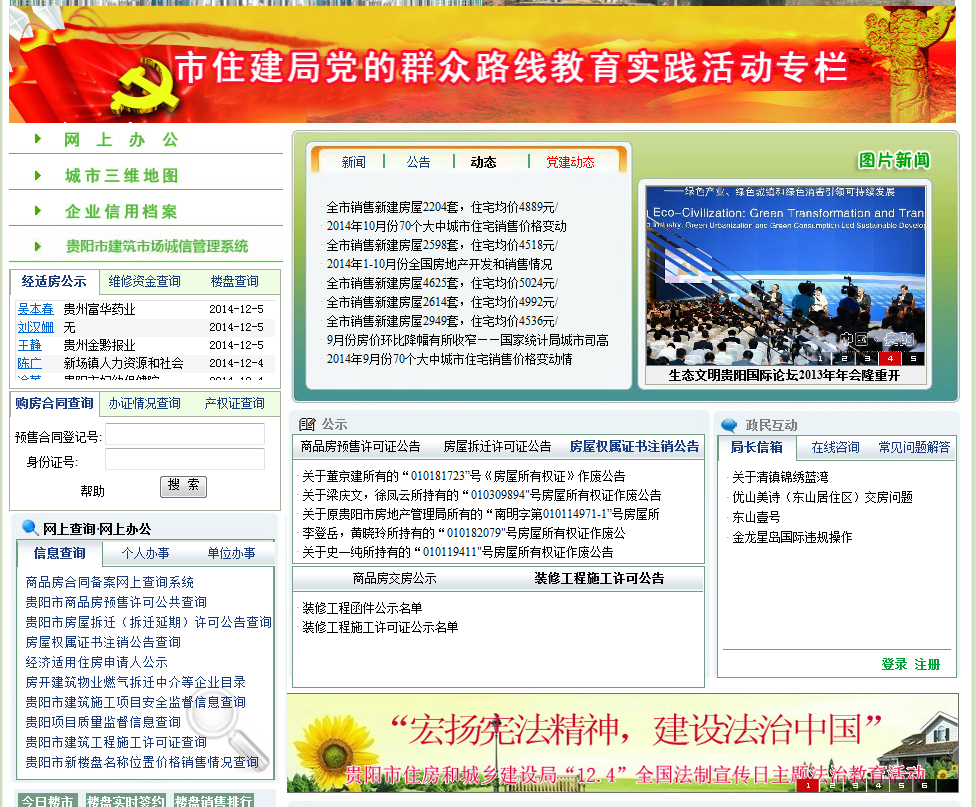Click the green arrow beside 城市三维地图
Screen dimensions: 976x807
pyautogui.click(x=38, y=175)
